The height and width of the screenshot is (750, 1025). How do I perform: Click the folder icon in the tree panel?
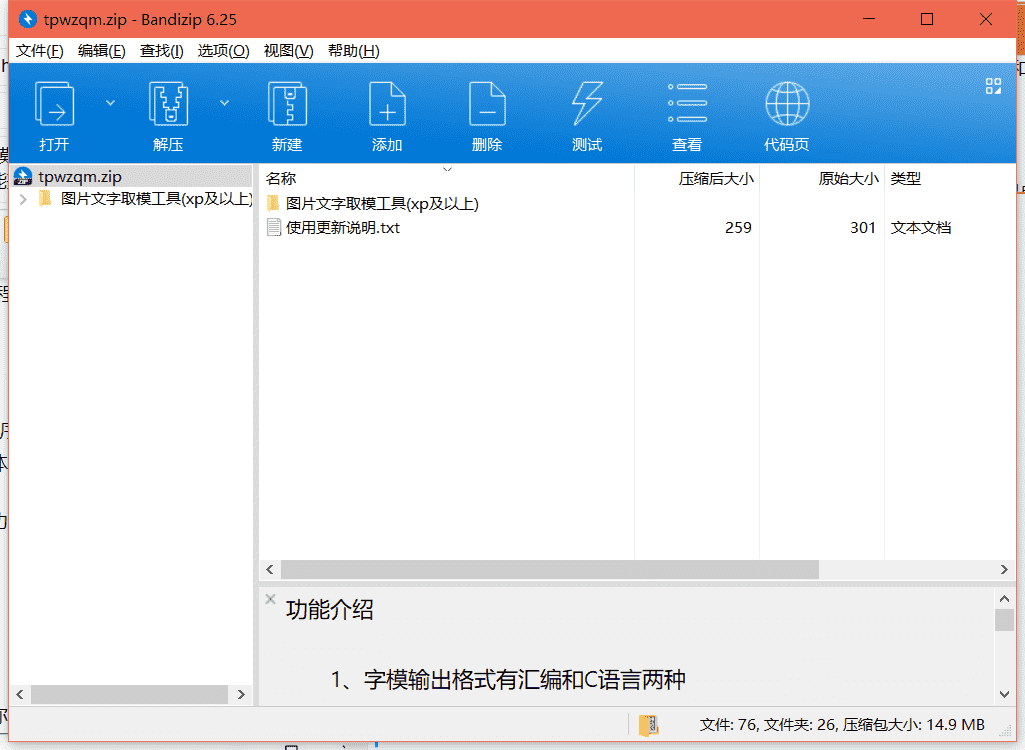coord(45,198)
